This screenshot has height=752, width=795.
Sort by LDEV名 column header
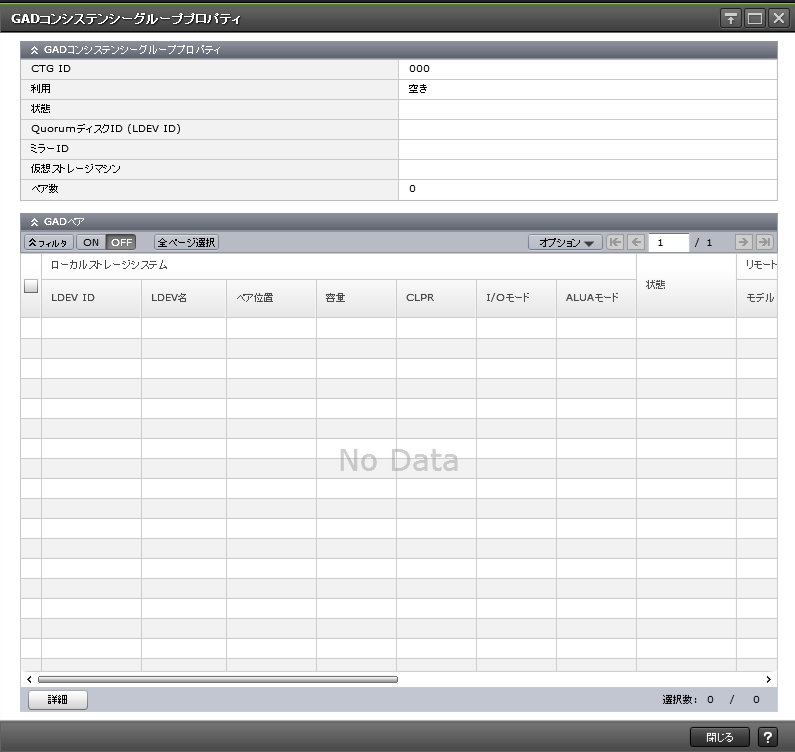click(x=184, y=298)
